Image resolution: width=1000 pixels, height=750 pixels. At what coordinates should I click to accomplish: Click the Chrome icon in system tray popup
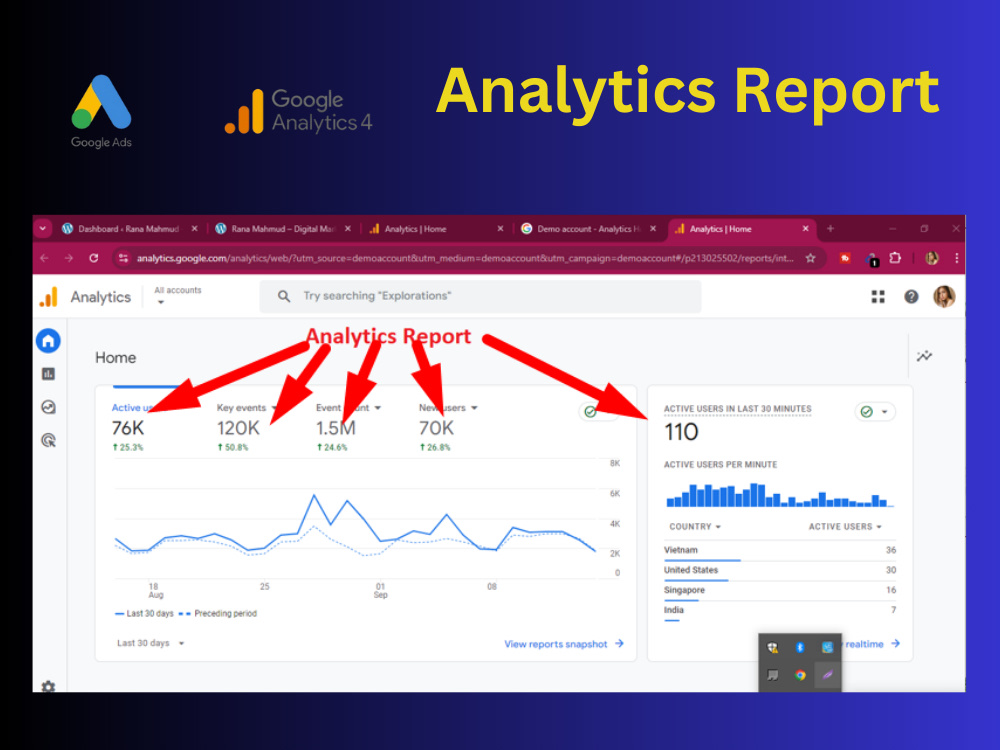800,675
